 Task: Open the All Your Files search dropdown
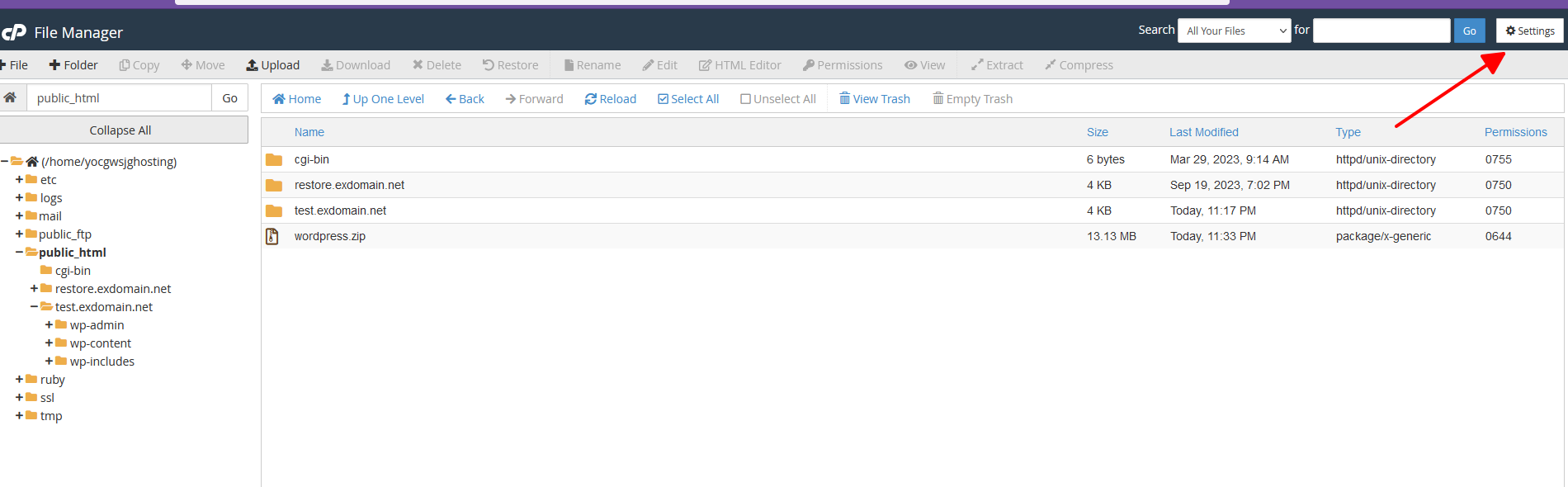coord(1234,31)
